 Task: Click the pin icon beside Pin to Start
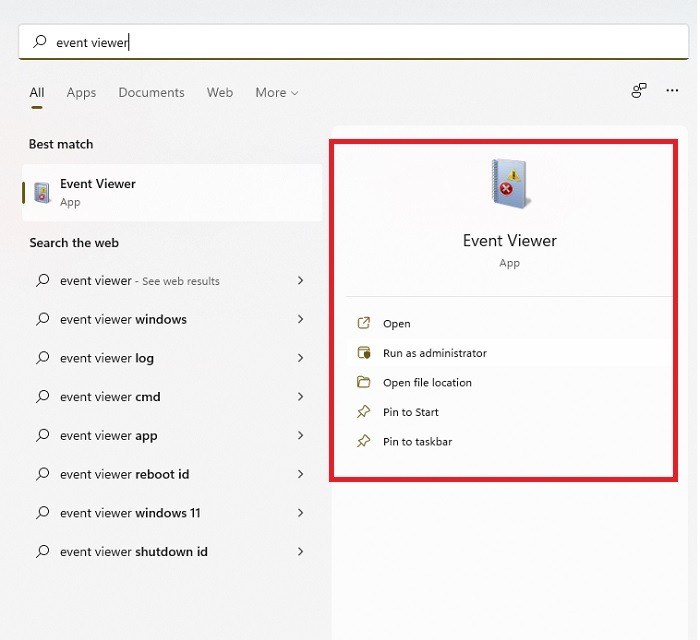(x=364, y=411)
